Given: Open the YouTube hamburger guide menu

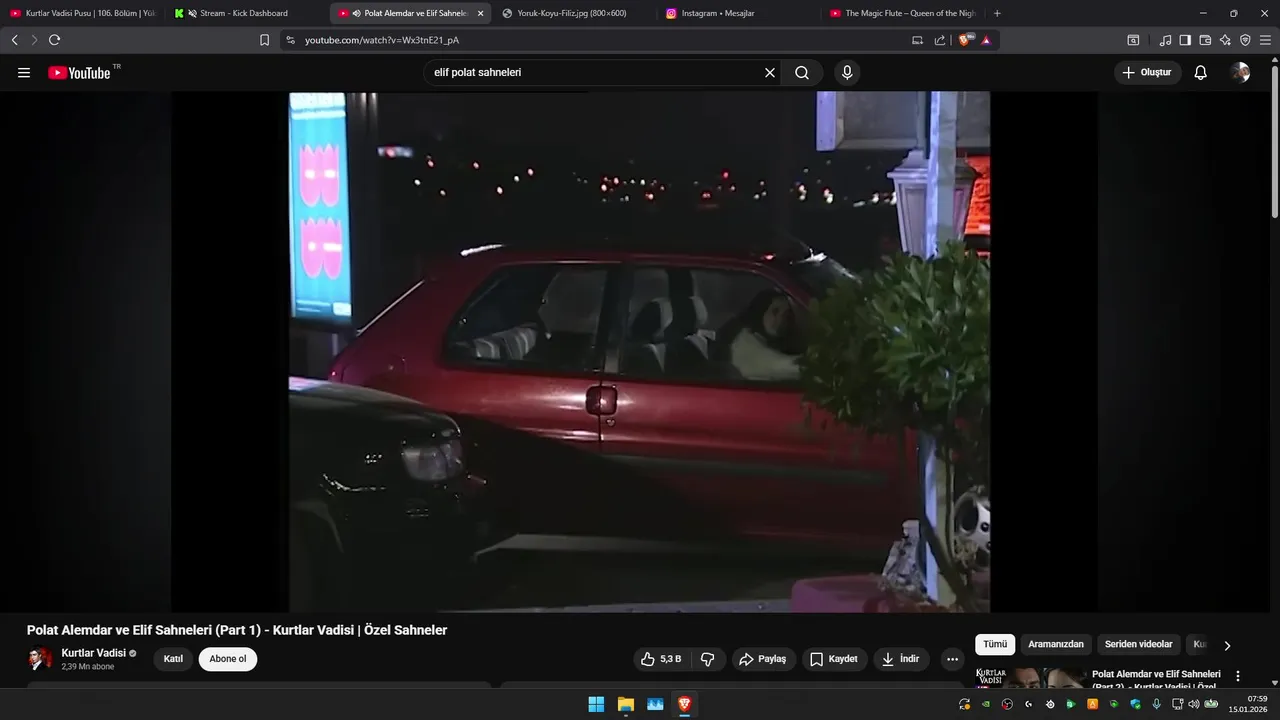Looking at the screenshot, I should point(24,73).
